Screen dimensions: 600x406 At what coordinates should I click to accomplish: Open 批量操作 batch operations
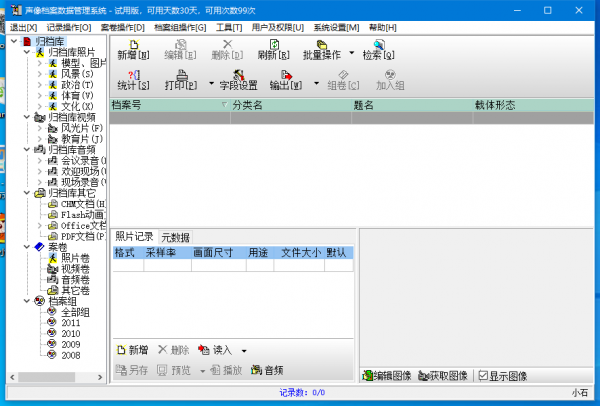pyautogui.click(x=322, y=50)
